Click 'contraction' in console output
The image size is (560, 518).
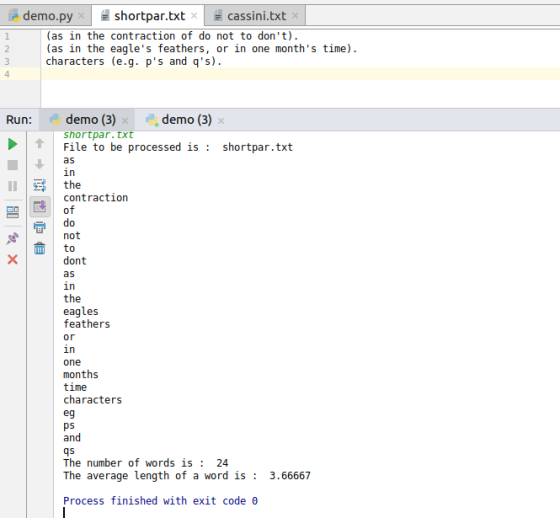click(95, 198)
